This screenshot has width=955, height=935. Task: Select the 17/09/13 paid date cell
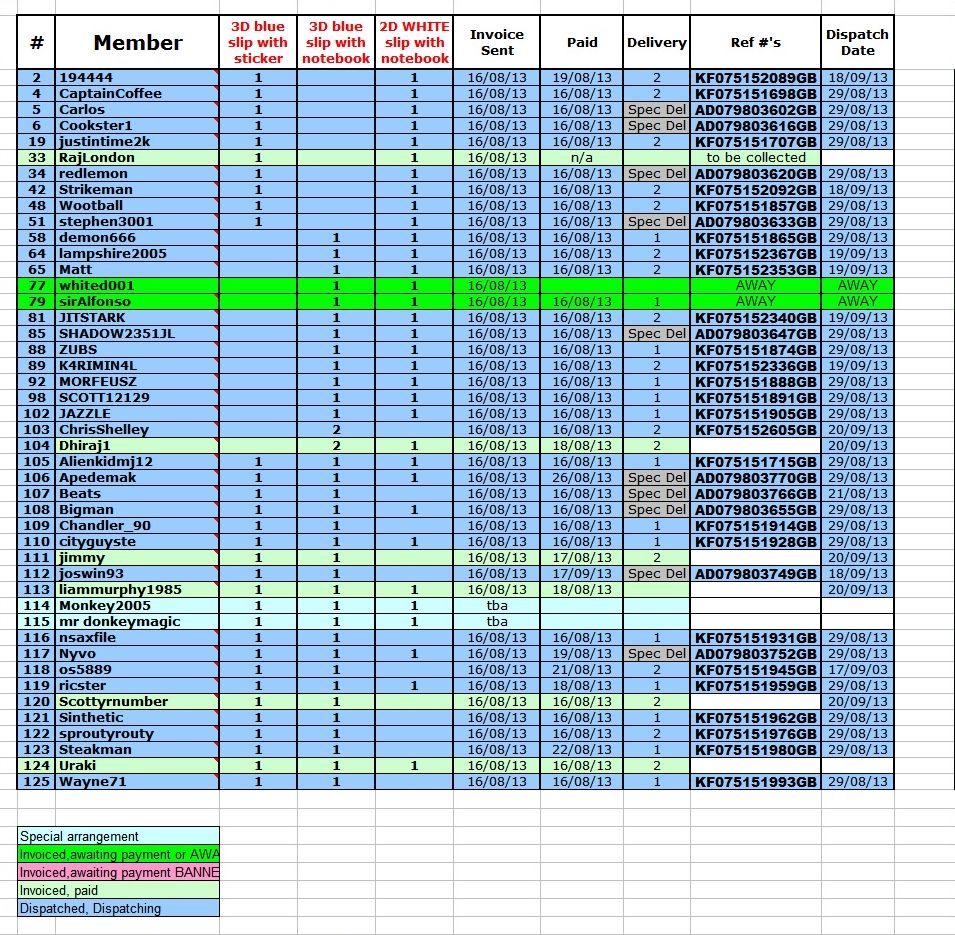pyautogui.click(x=582, y=574)
